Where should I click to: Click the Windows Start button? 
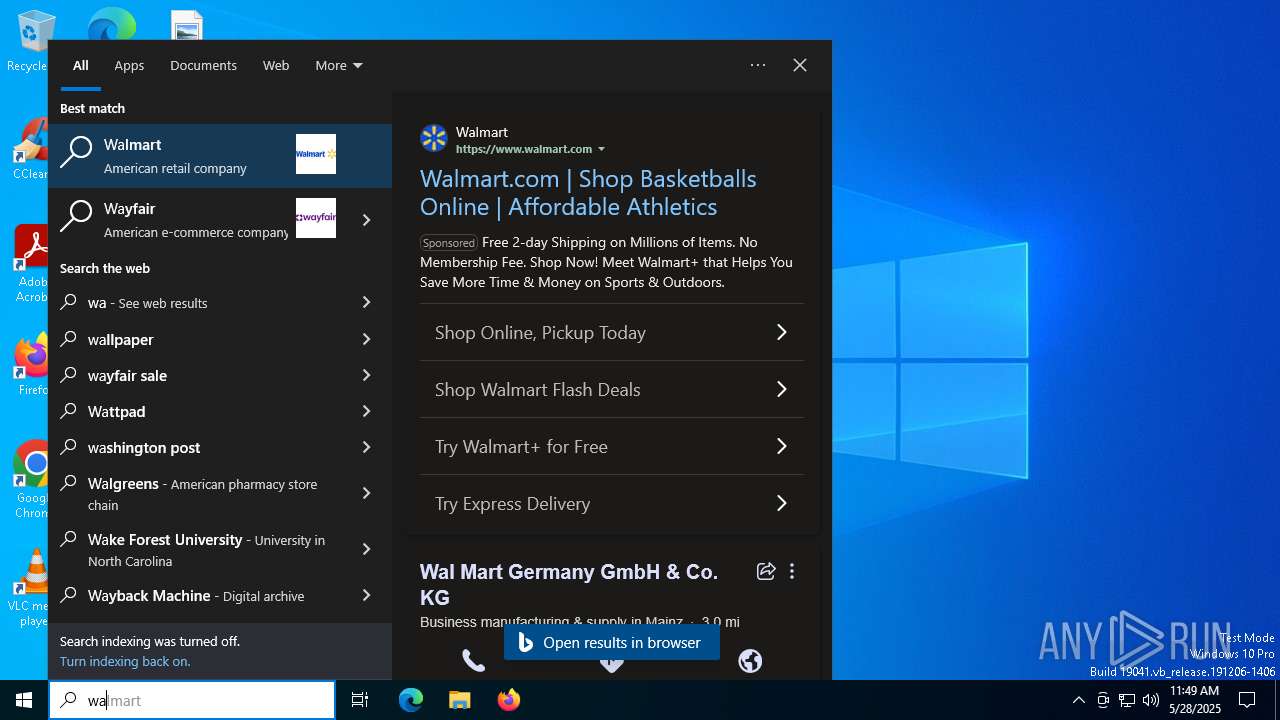(24, 700)
